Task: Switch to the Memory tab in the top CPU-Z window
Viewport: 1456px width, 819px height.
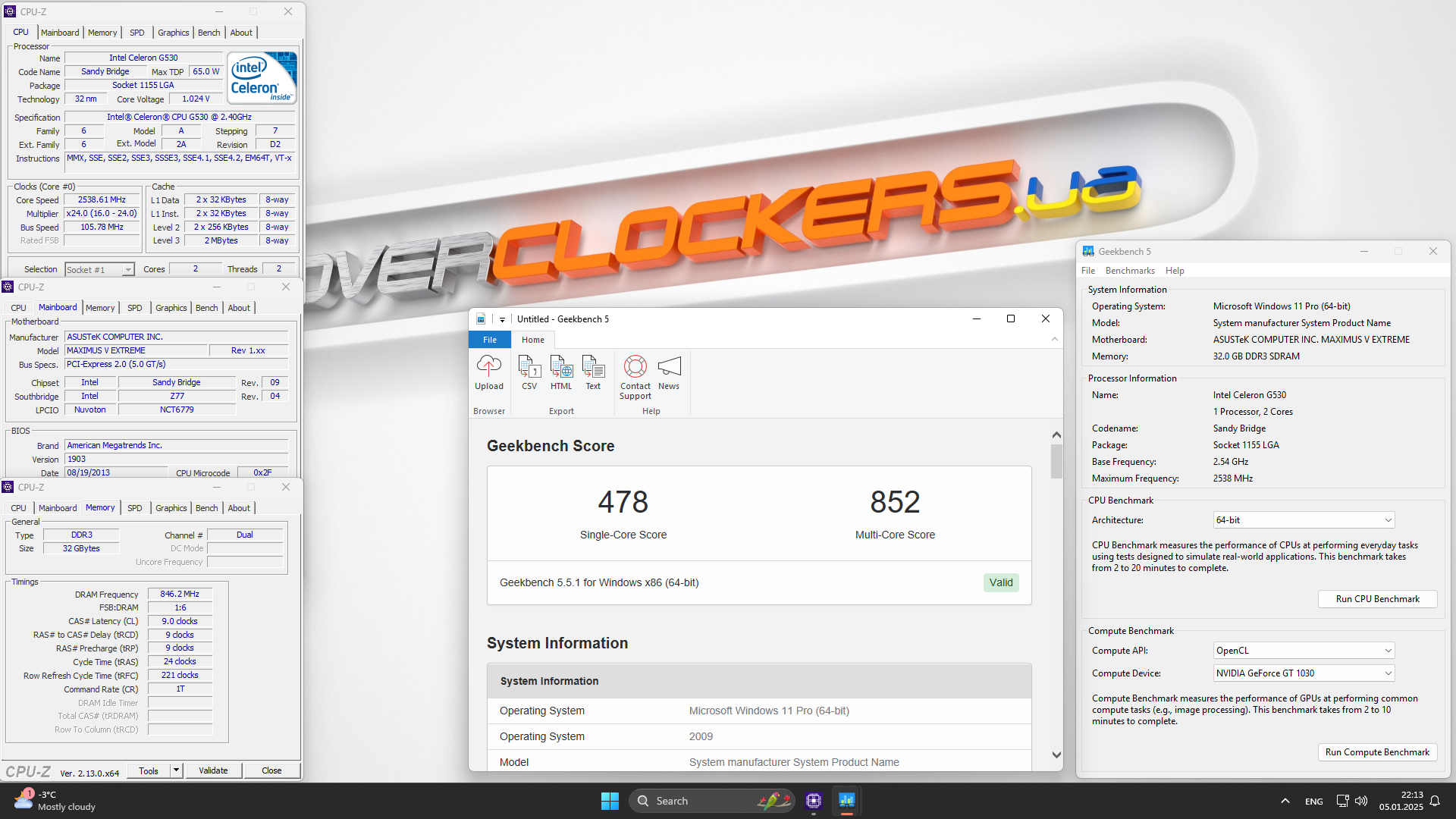Action: click(x=102, y=33)
